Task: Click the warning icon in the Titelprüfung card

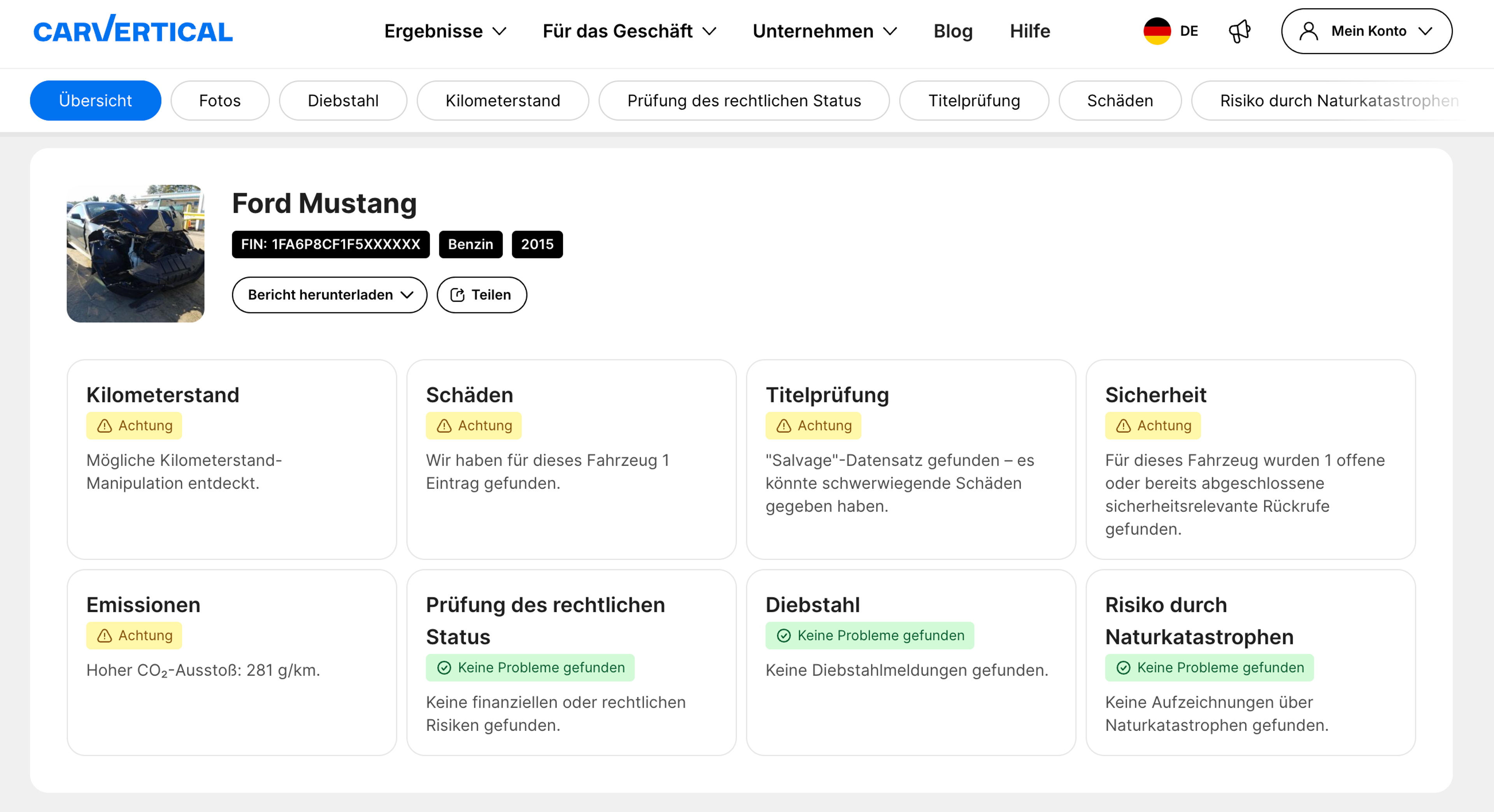Action: (x=784, y=426)
